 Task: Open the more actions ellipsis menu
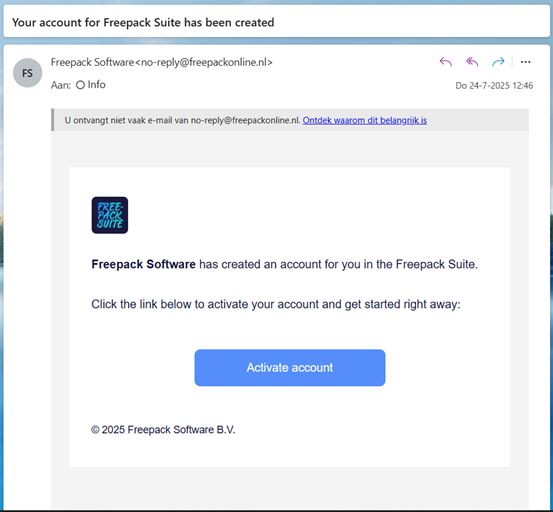525,62
